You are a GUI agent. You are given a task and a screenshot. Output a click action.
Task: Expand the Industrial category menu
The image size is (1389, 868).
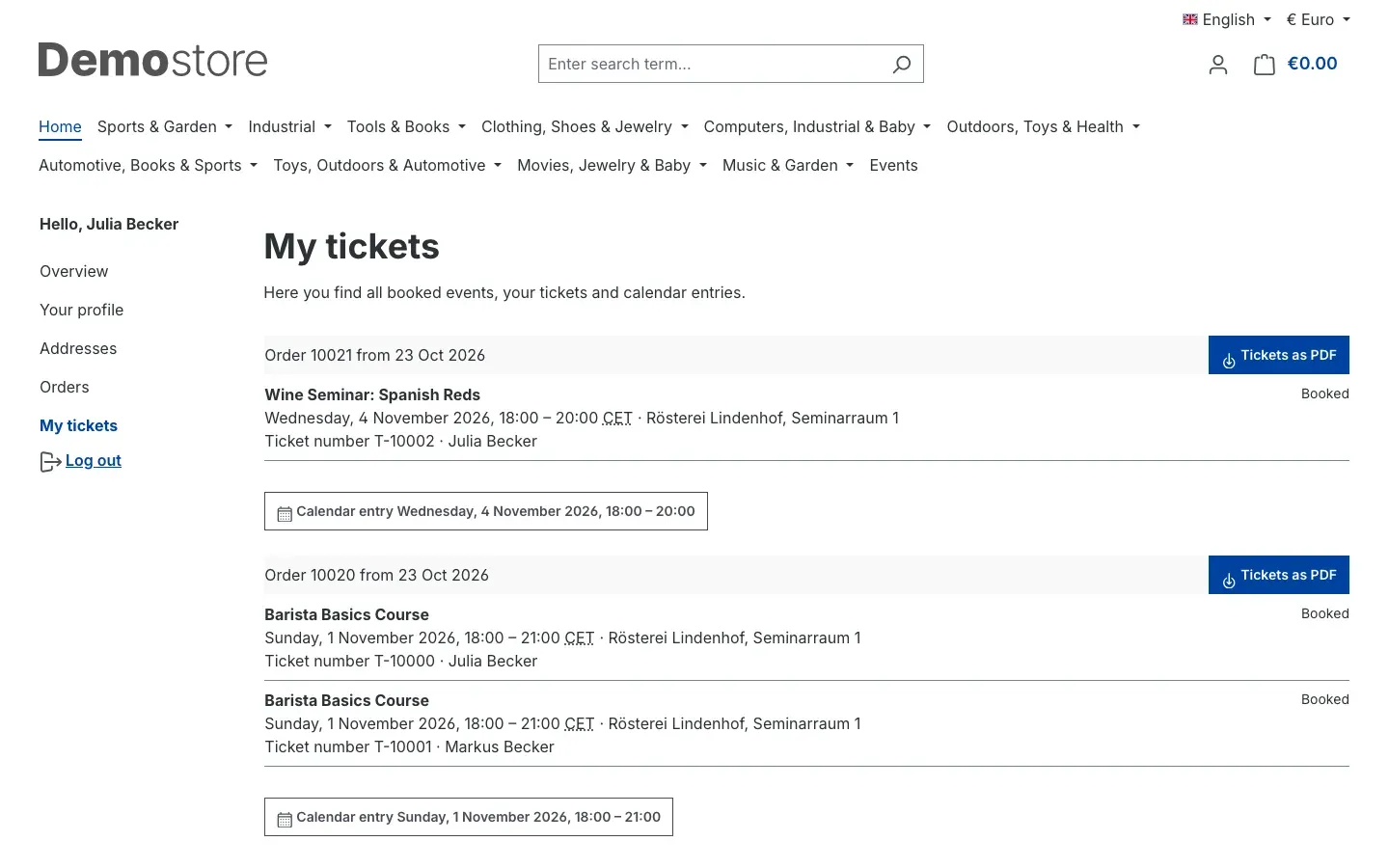289,126
